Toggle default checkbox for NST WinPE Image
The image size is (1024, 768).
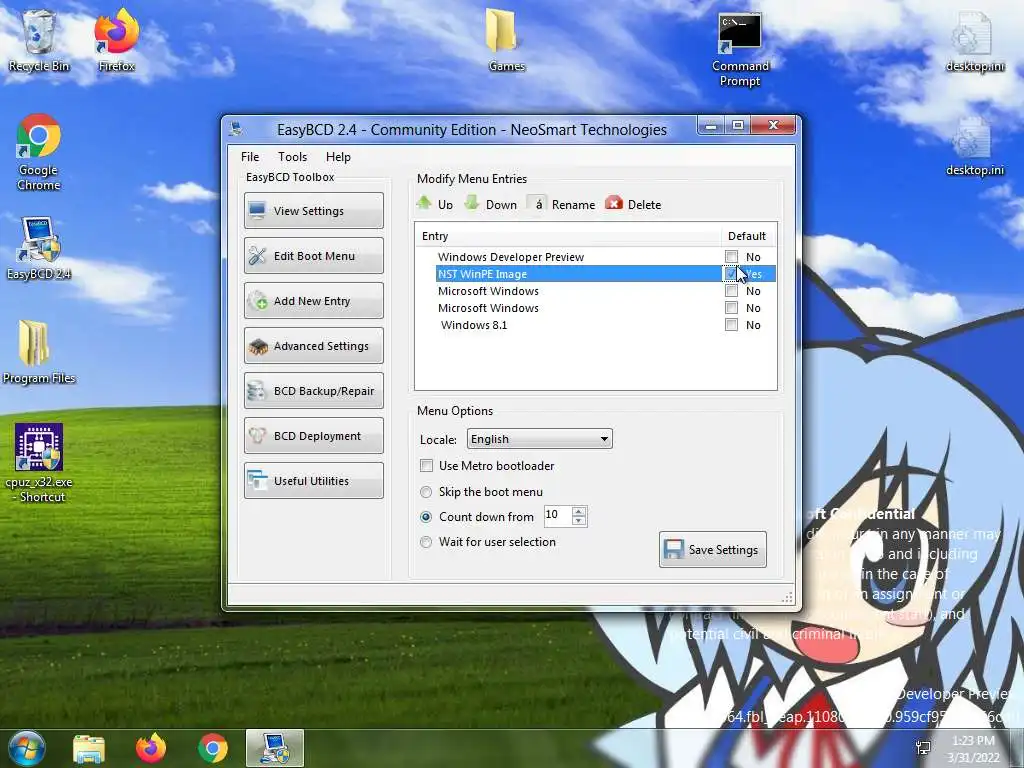click(731, 274)
